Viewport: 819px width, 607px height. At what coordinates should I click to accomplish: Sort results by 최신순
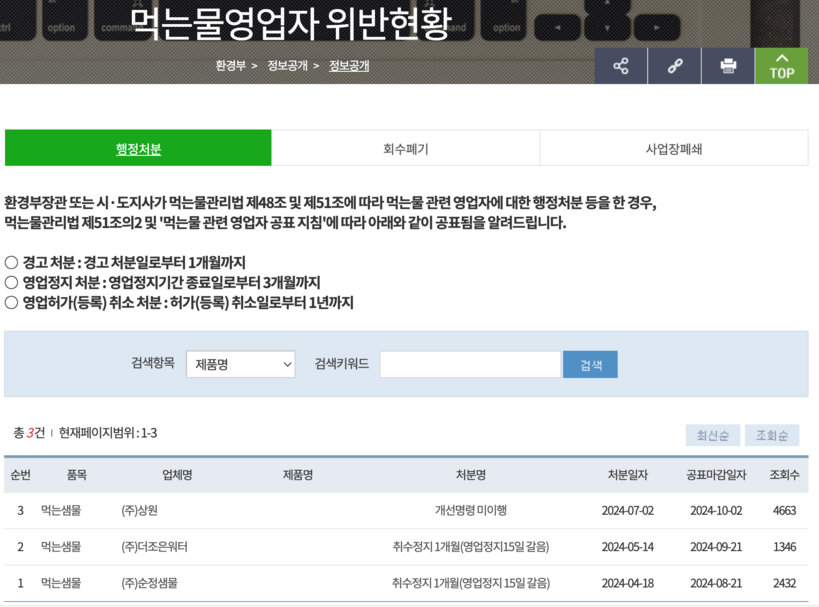[713, 435]
